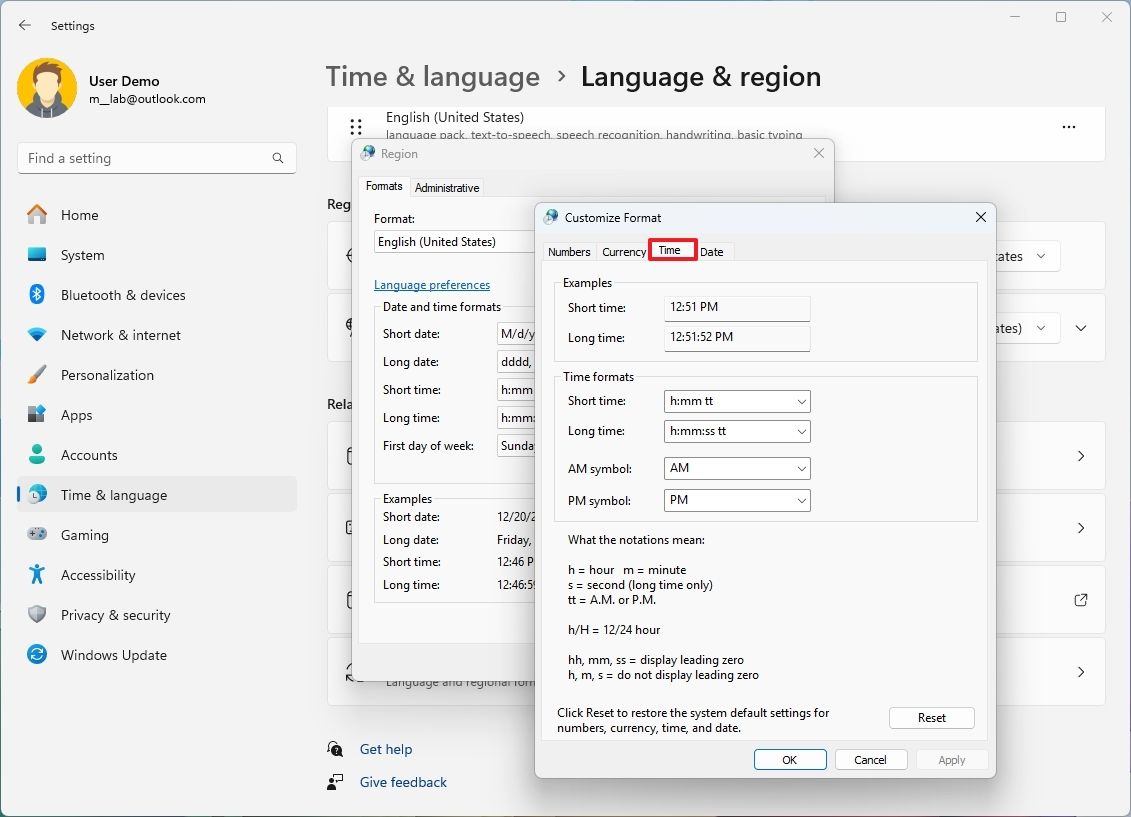Open the Home section in Settings sidebar
The image size is (1131, 817).
click(x=82, y=214)
